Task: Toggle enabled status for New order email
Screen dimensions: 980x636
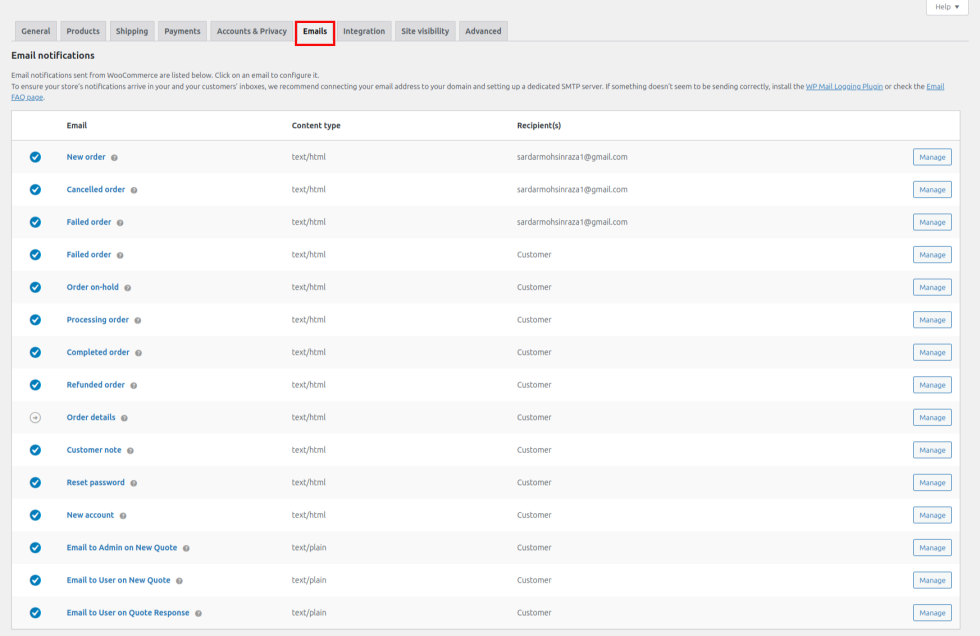Action: (x=35, y=157)
